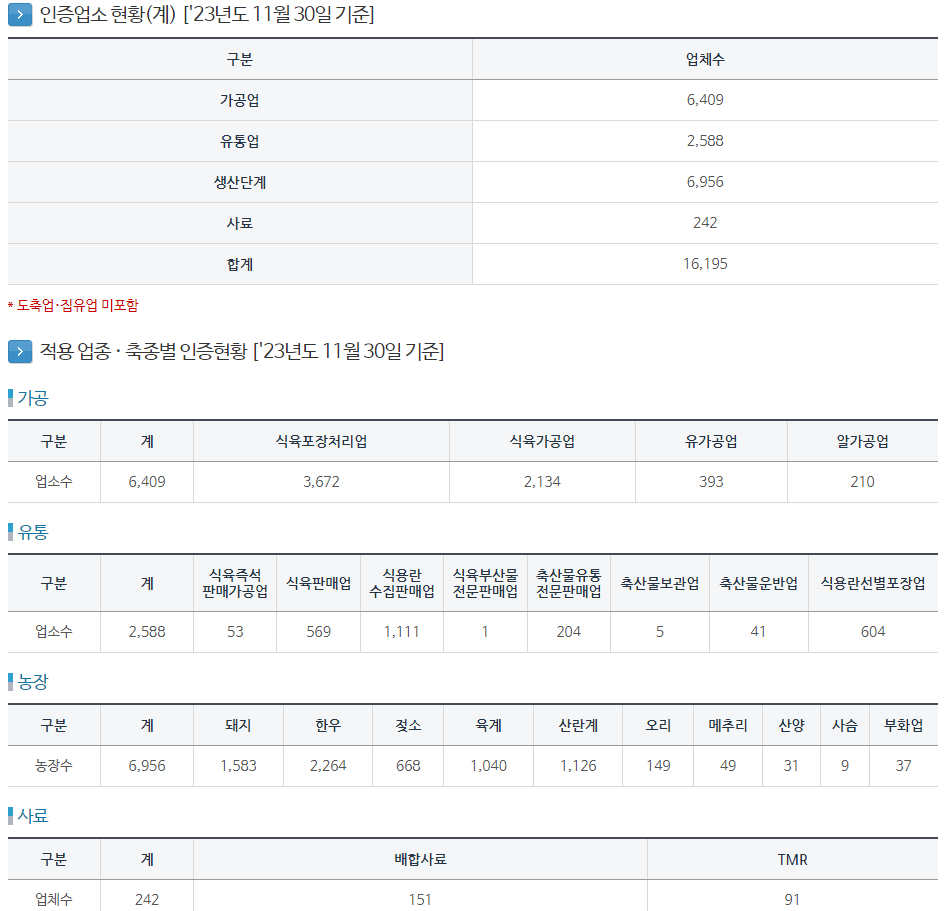
Task: Click the 합계 total value 16,195
Action: (x=705, y=264)
